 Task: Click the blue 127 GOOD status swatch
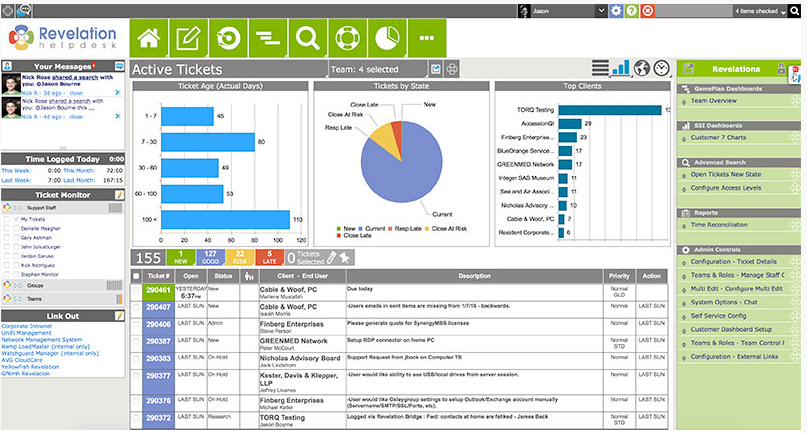point(210,257)
